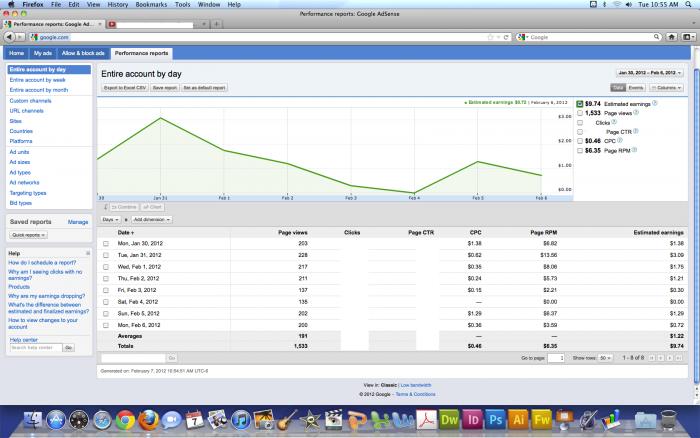Open Entire account by week report
This screenshot has width=700, height=438.
click(x=38, y=80)
